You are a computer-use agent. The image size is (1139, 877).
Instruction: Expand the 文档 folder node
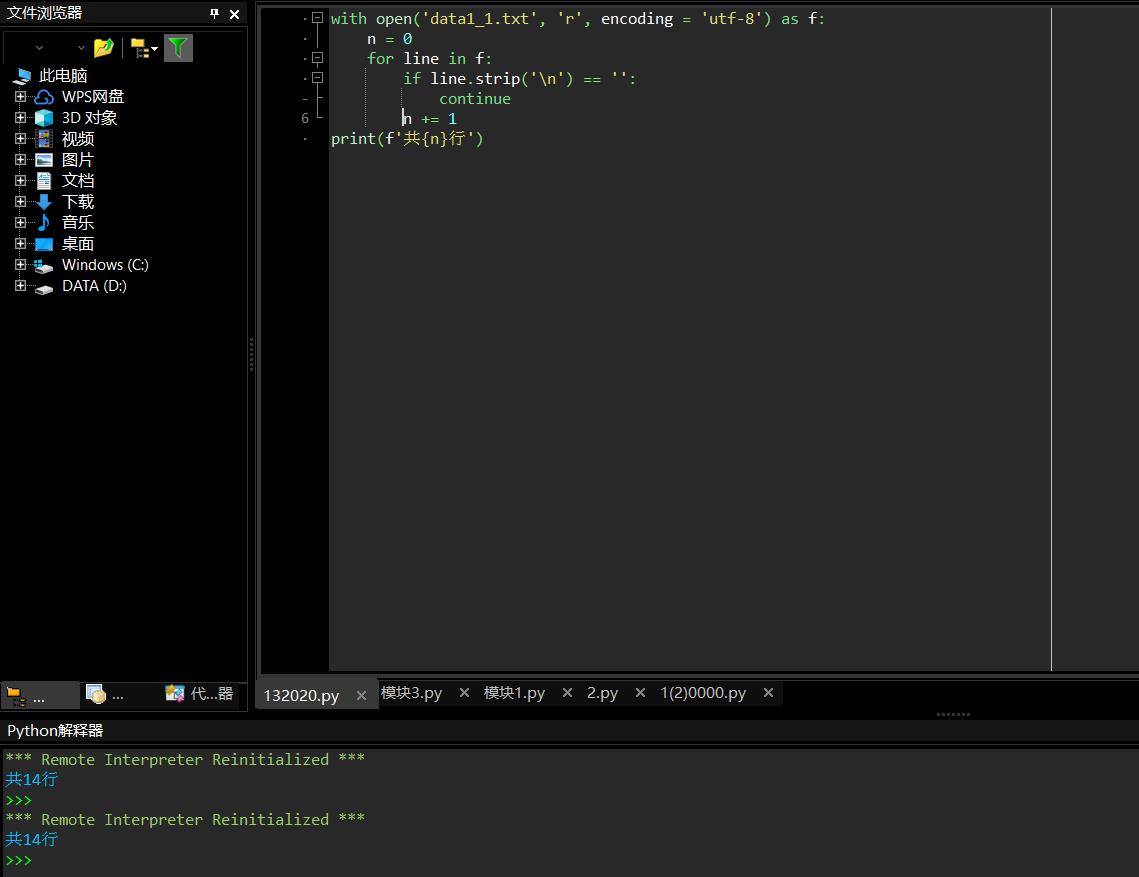tap(20, 180)
